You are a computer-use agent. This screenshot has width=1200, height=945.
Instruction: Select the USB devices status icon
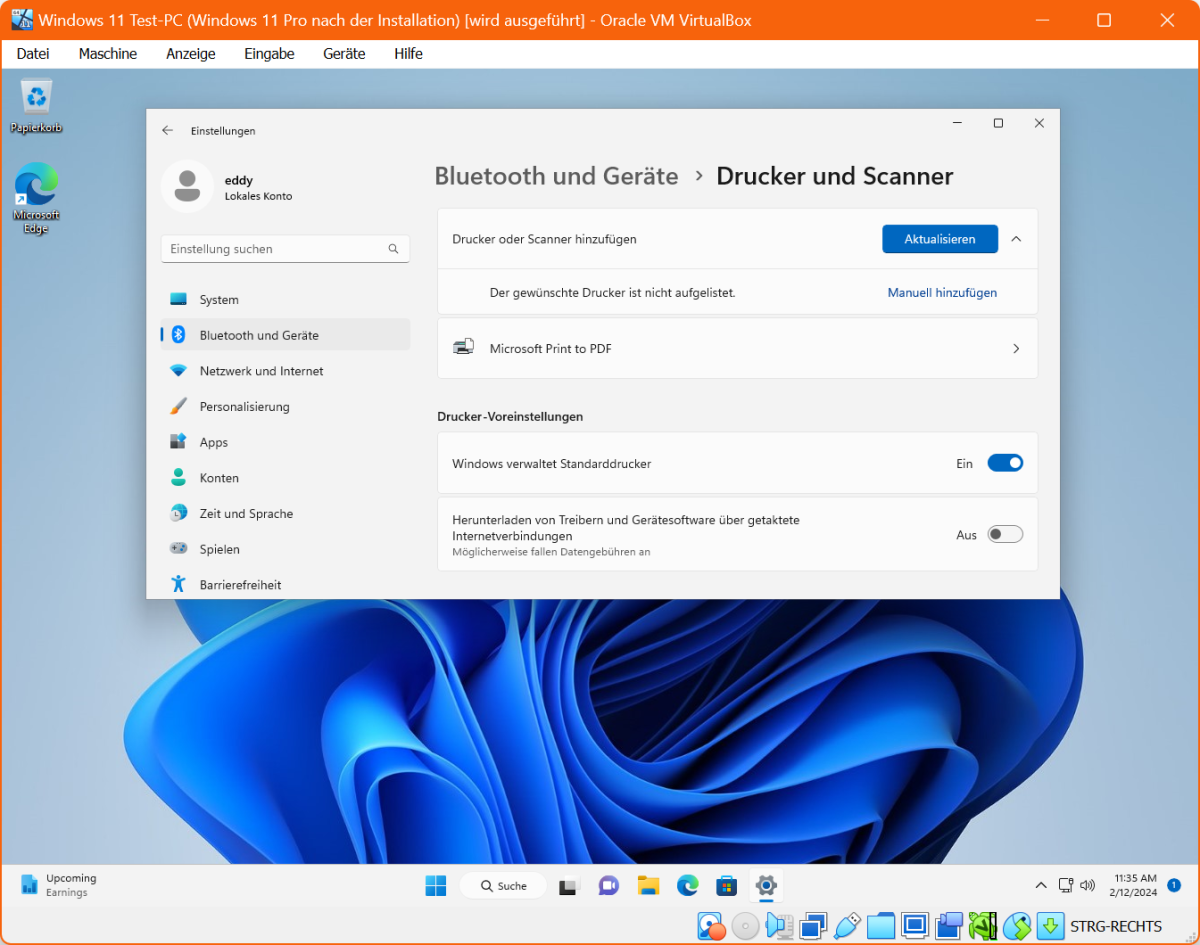846,926
